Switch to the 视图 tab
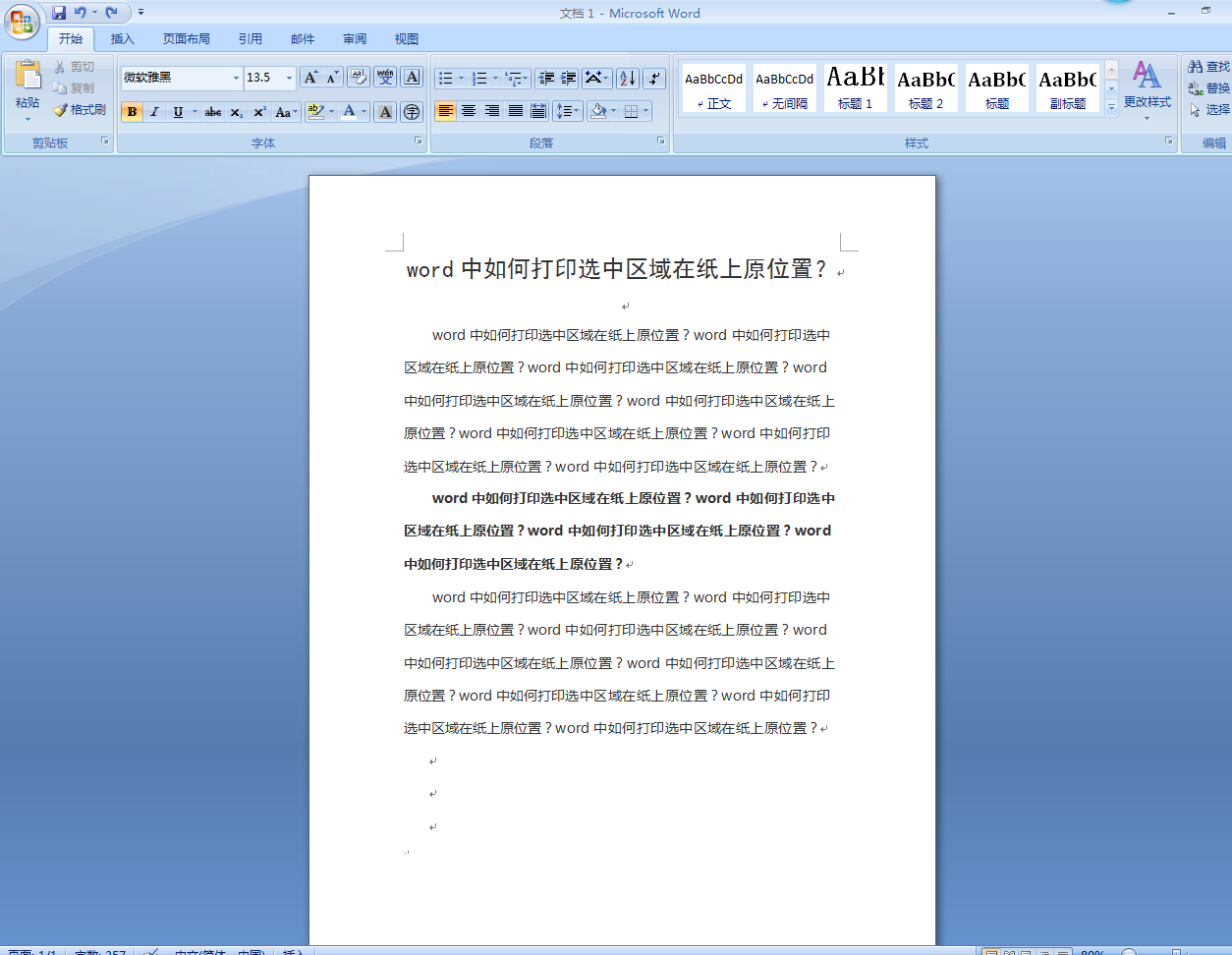The width and height of the screenshot is (1232, 955). [407, 39]
